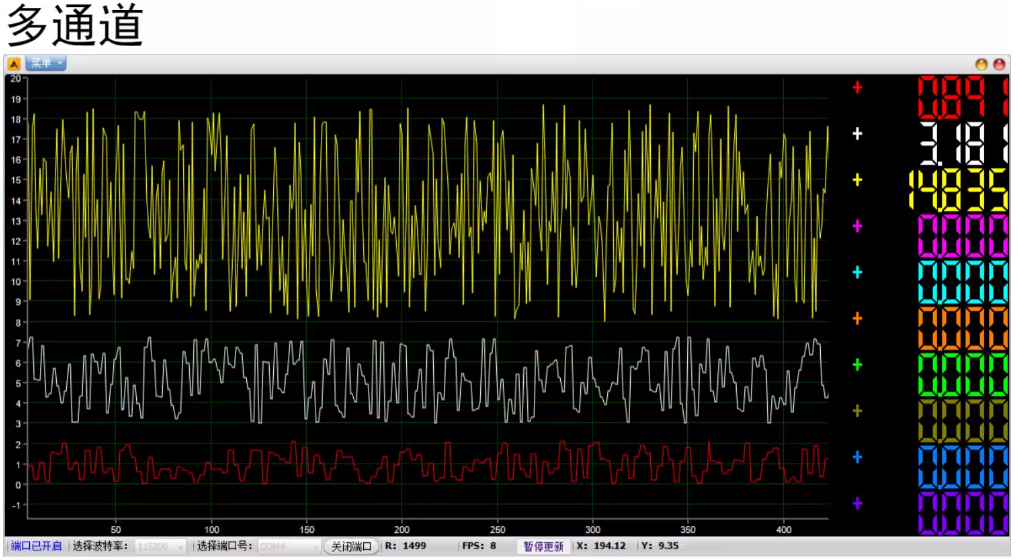Open the 菜单 menu

coord(46,64)
